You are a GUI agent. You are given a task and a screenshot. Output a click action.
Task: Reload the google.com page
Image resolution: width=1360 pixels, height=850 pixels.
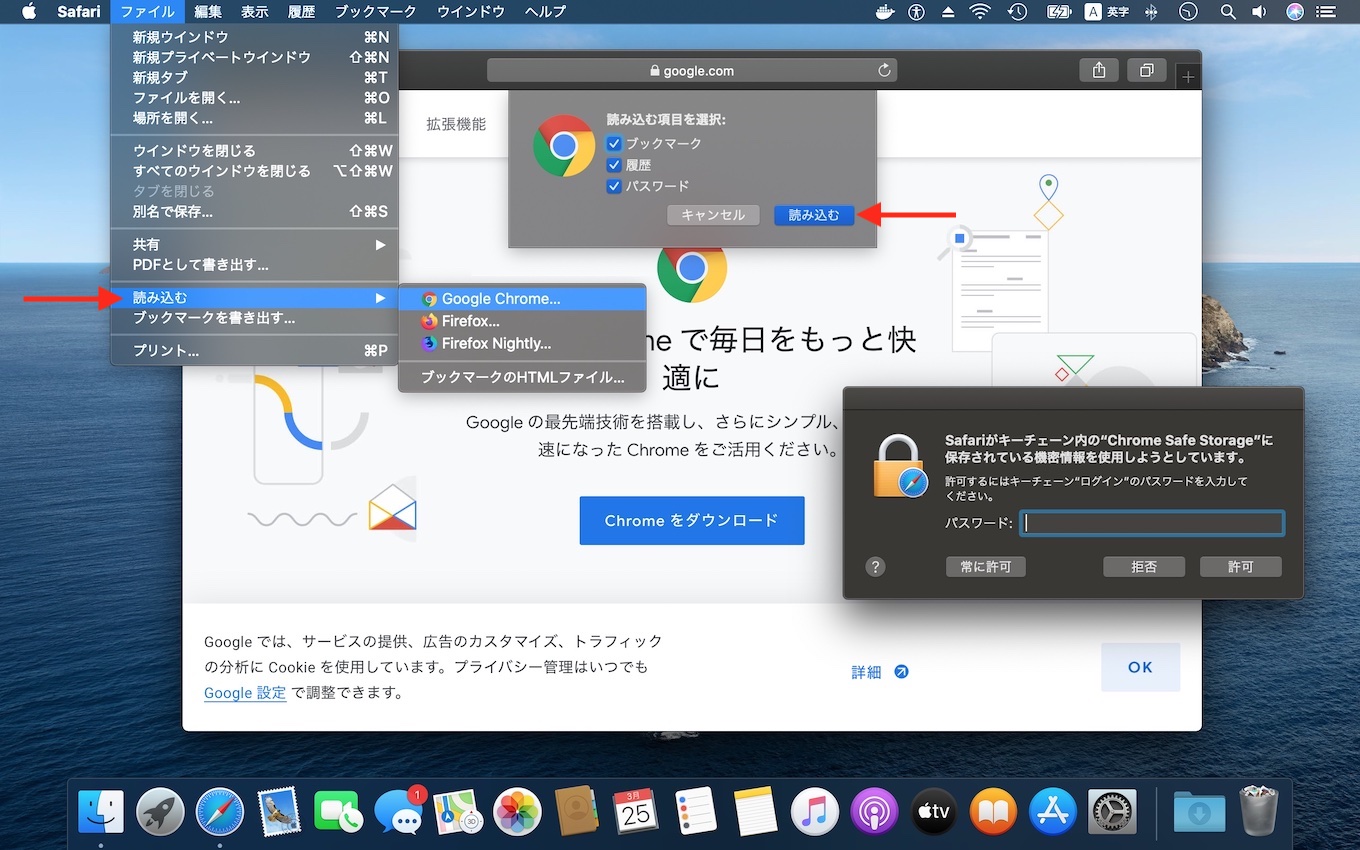884,71
